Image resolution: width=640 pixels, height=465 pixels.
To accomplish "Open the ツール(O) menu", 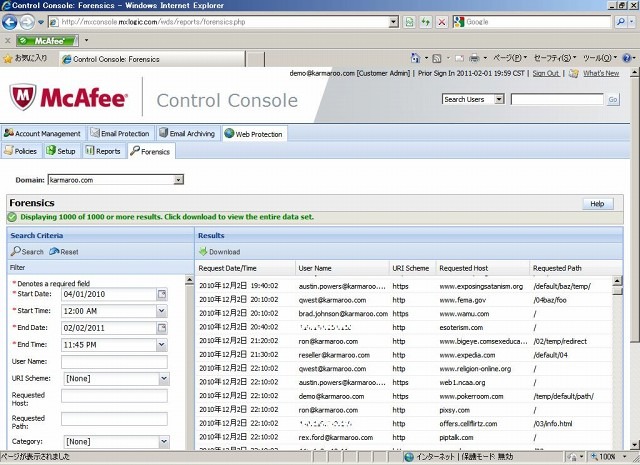I will (x=600, y=58).
